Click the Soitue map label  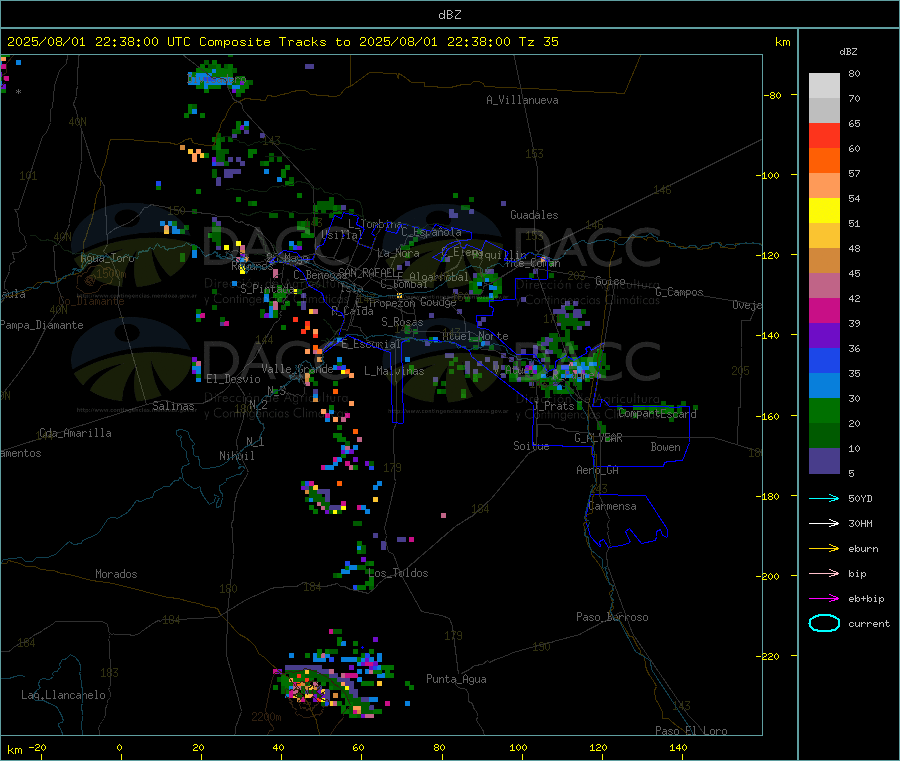tap(531, 446)
